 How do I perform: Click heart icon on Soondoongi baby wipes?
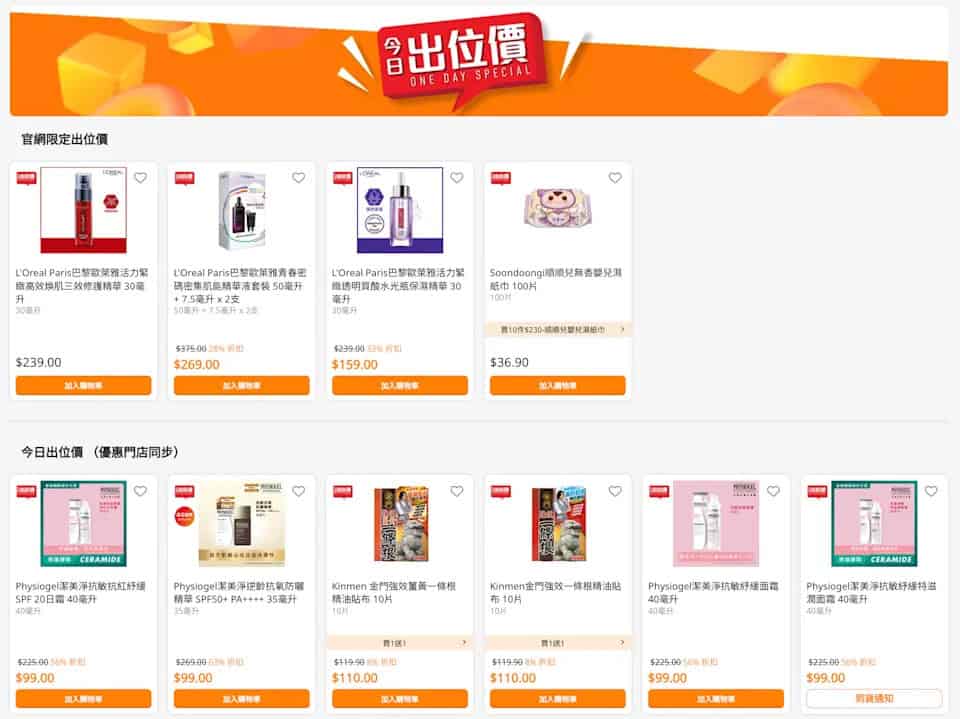click(615, 178)
